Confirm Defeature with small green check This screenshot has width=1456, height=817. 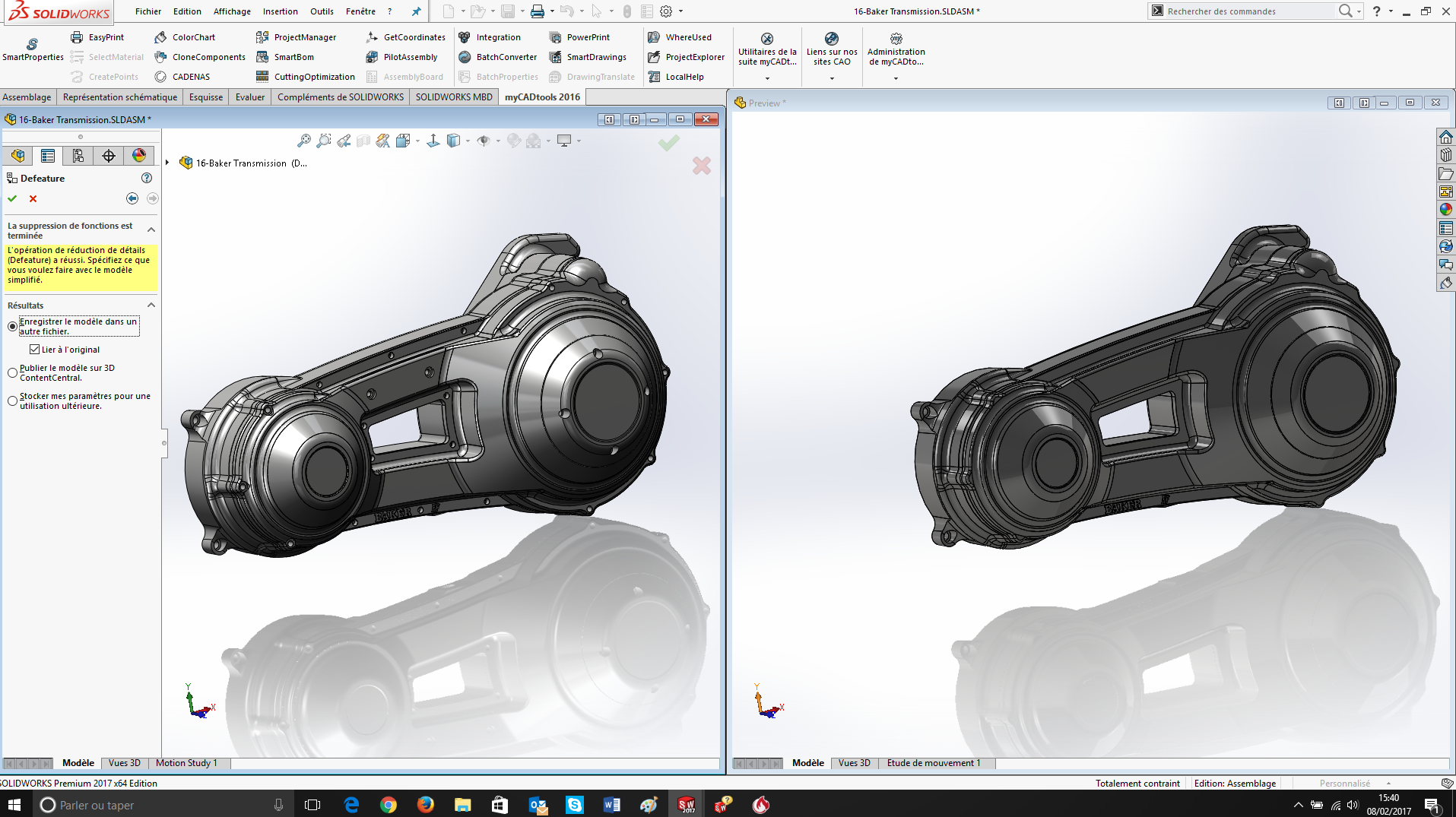(12, 198)
